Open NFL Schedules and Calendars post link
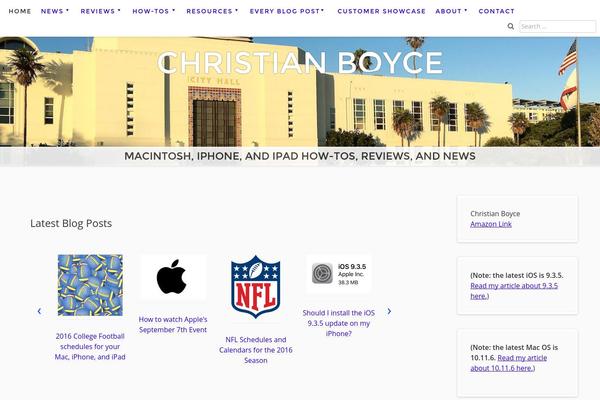The width and height of the screenshot is (600, 400). (x=256, y=350)
